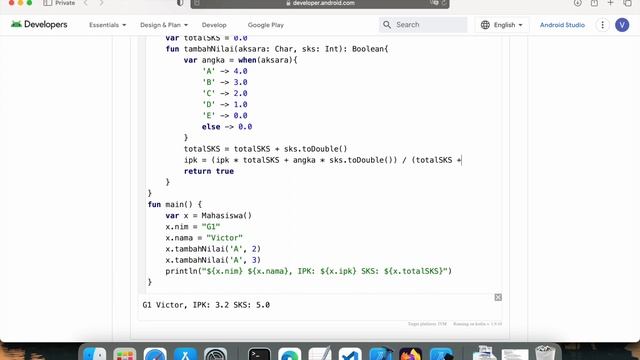Open the three-dot more options menu

tap(602, 25)
